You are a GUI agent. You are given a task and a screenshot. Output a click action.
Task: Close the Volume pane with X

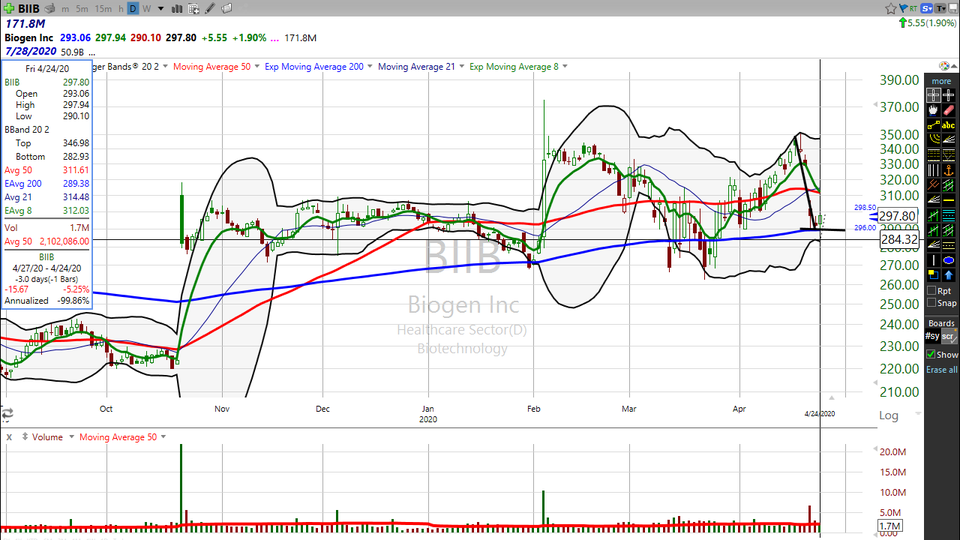(9, 437)
